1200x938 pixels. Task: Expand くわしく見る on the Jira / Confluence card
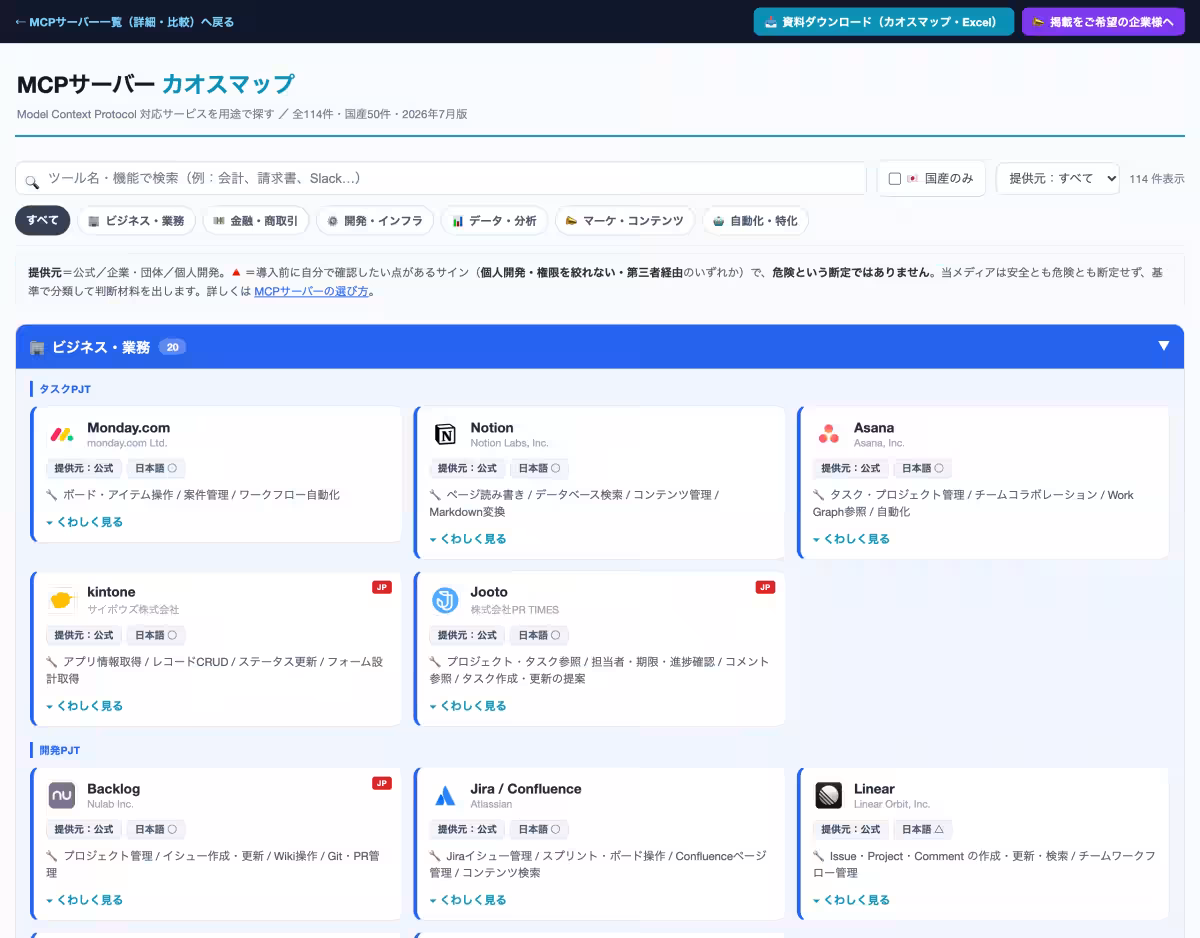468,900
